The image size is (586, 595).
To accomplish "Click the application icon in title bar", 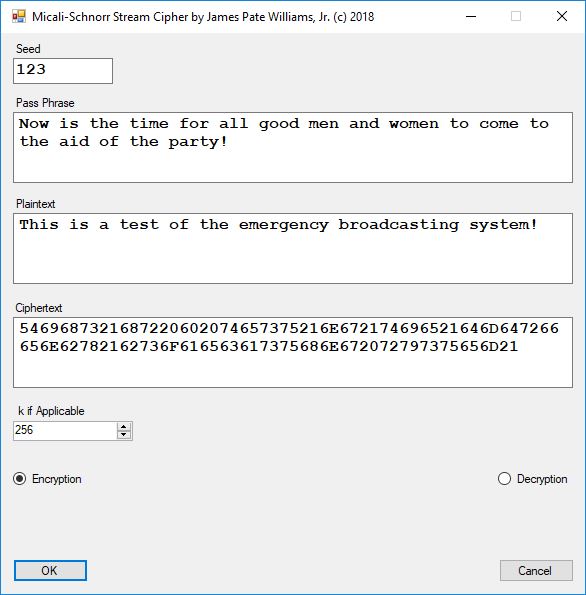I will (19, 17).
